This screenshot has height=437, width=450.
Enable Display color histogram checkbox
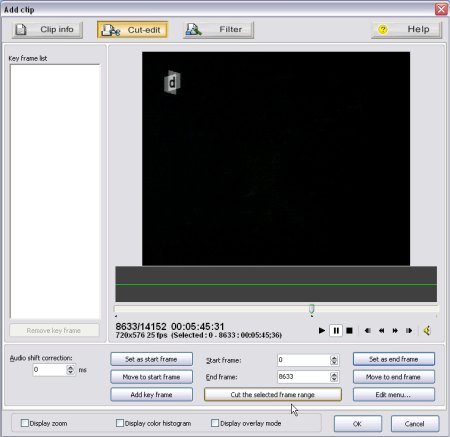pyautogui.click(x=120, y=423)
